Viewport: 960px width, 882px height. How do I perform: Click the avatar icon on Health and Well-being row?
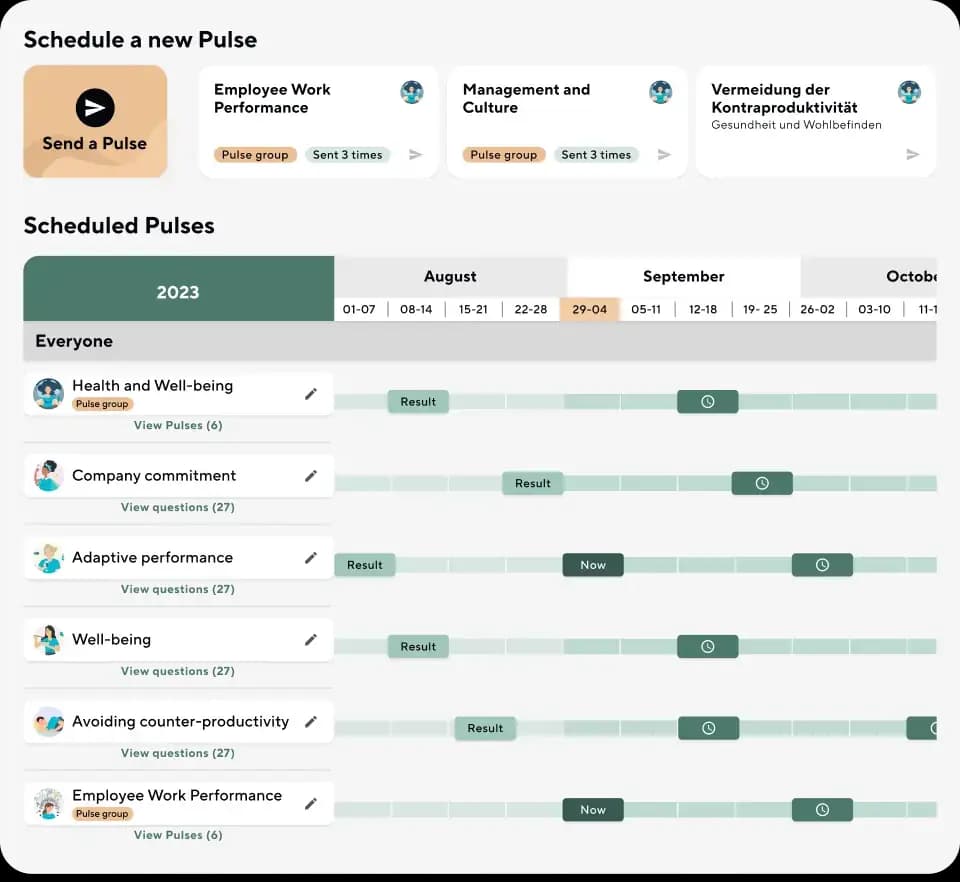[47, 393]
